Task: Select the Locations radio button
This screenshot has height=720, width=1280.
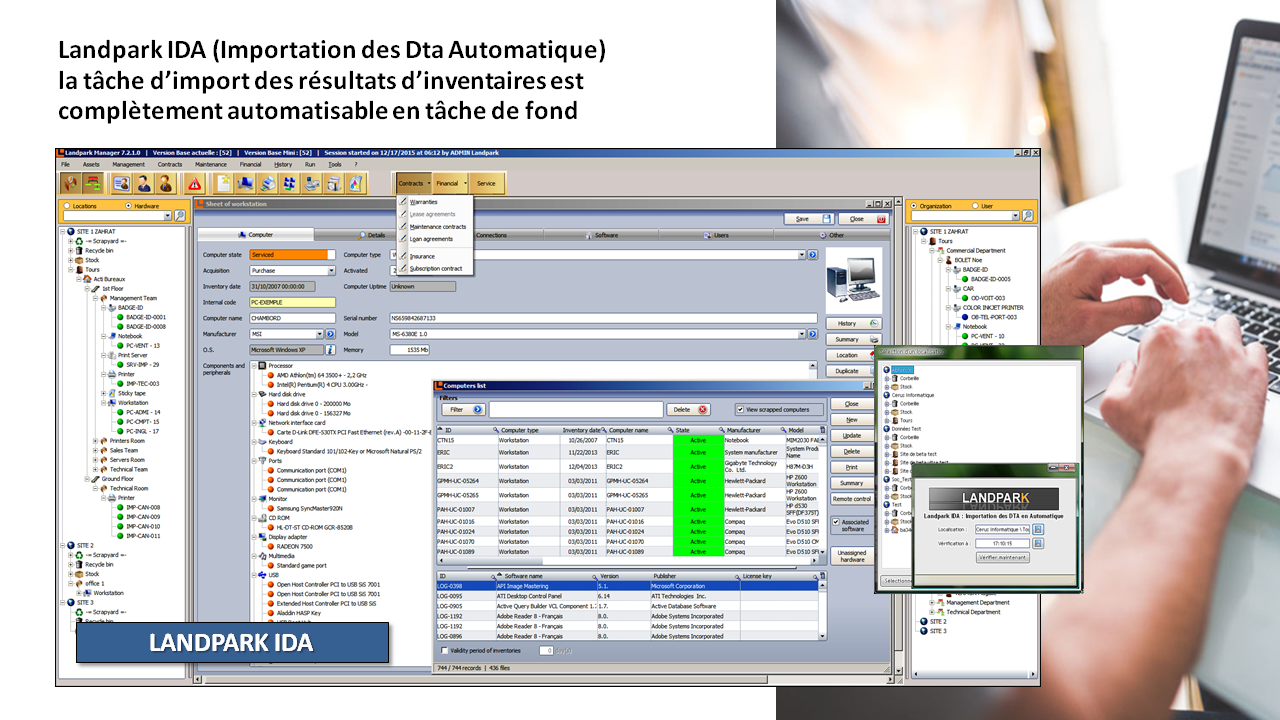Action: coord(67,206)
